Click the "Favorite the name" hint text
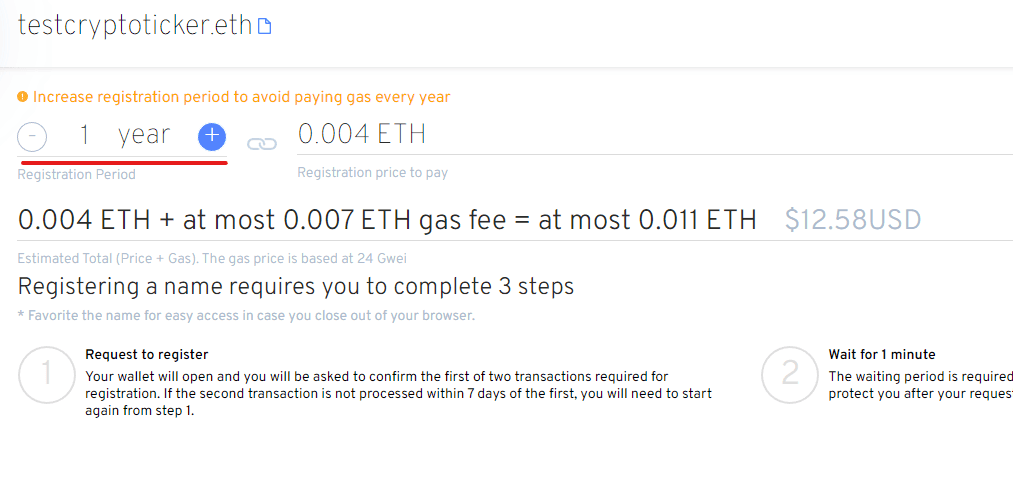The image size is (1013, 486). tap(246, 316)
